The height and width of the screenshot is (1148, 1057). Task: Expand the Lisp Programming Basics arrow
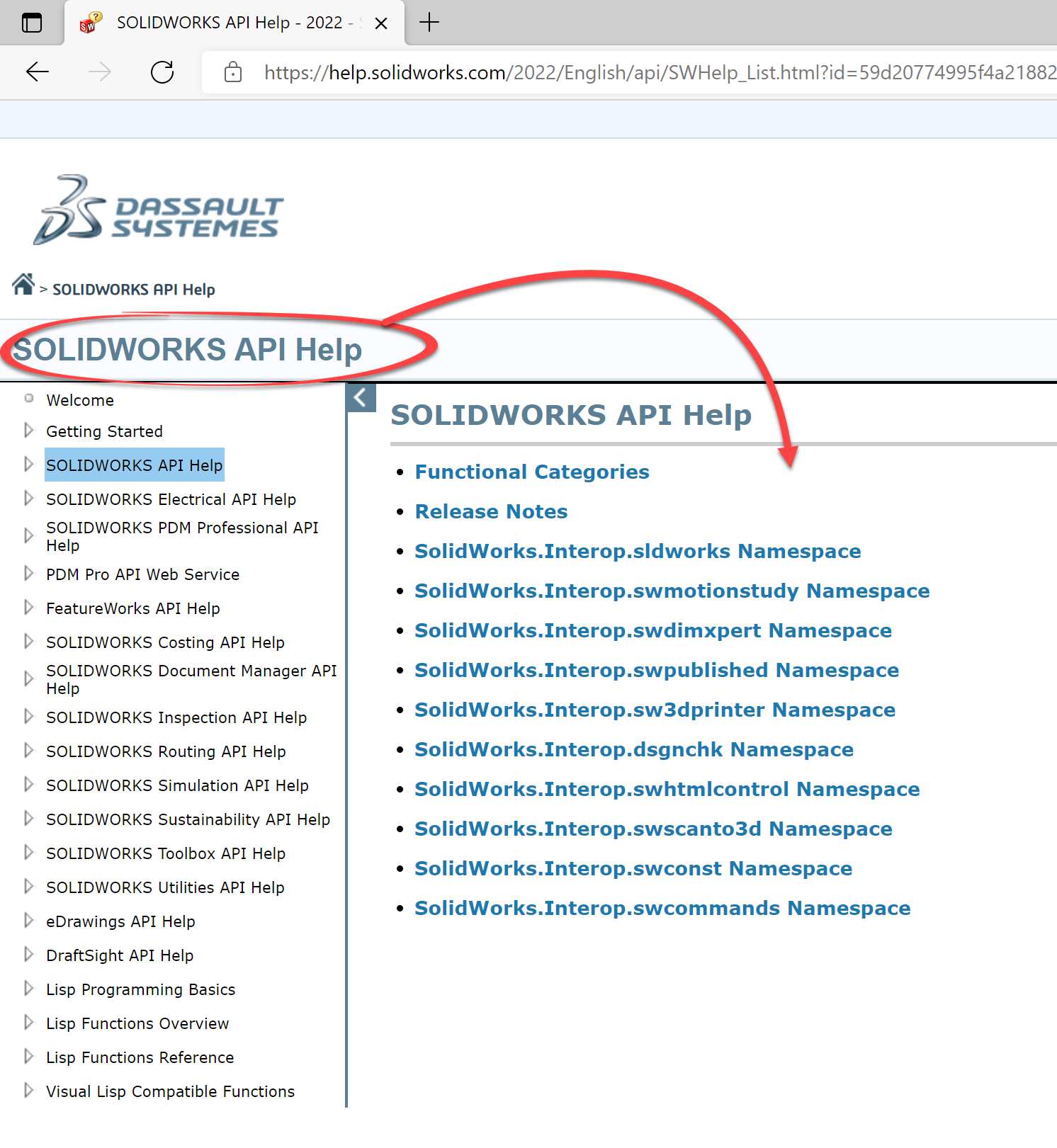coord(28,988)
